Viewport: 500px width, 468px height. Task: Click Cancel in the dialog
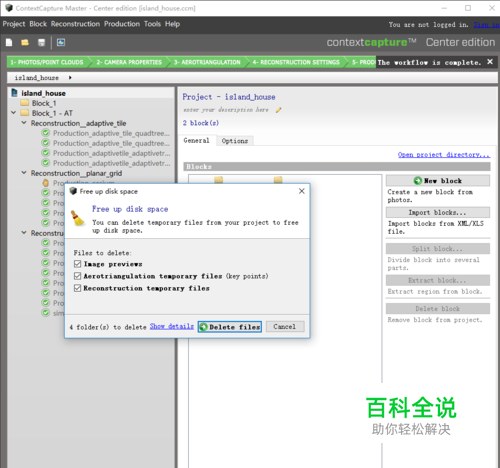tap(284, 327)
